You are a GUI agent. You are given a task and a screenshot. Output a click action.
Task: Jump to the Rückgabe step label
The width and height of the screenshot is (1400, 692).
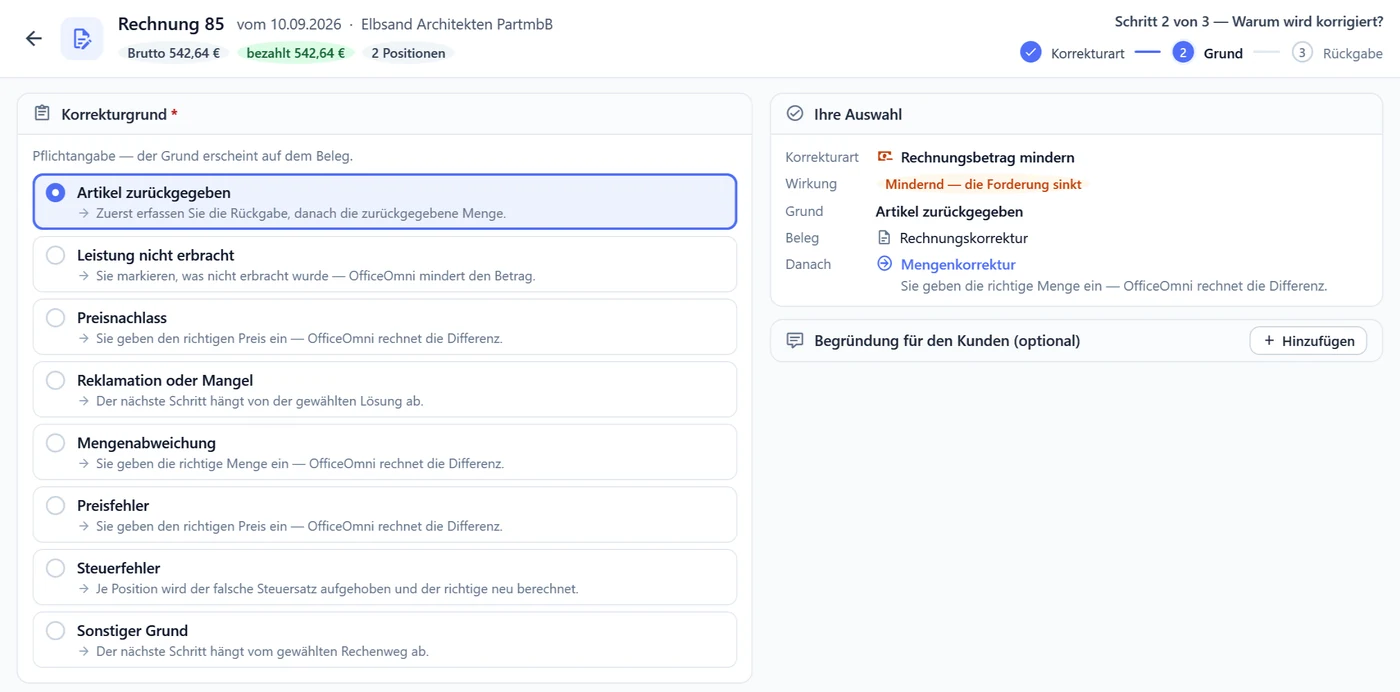click(x=1353, y=53)
